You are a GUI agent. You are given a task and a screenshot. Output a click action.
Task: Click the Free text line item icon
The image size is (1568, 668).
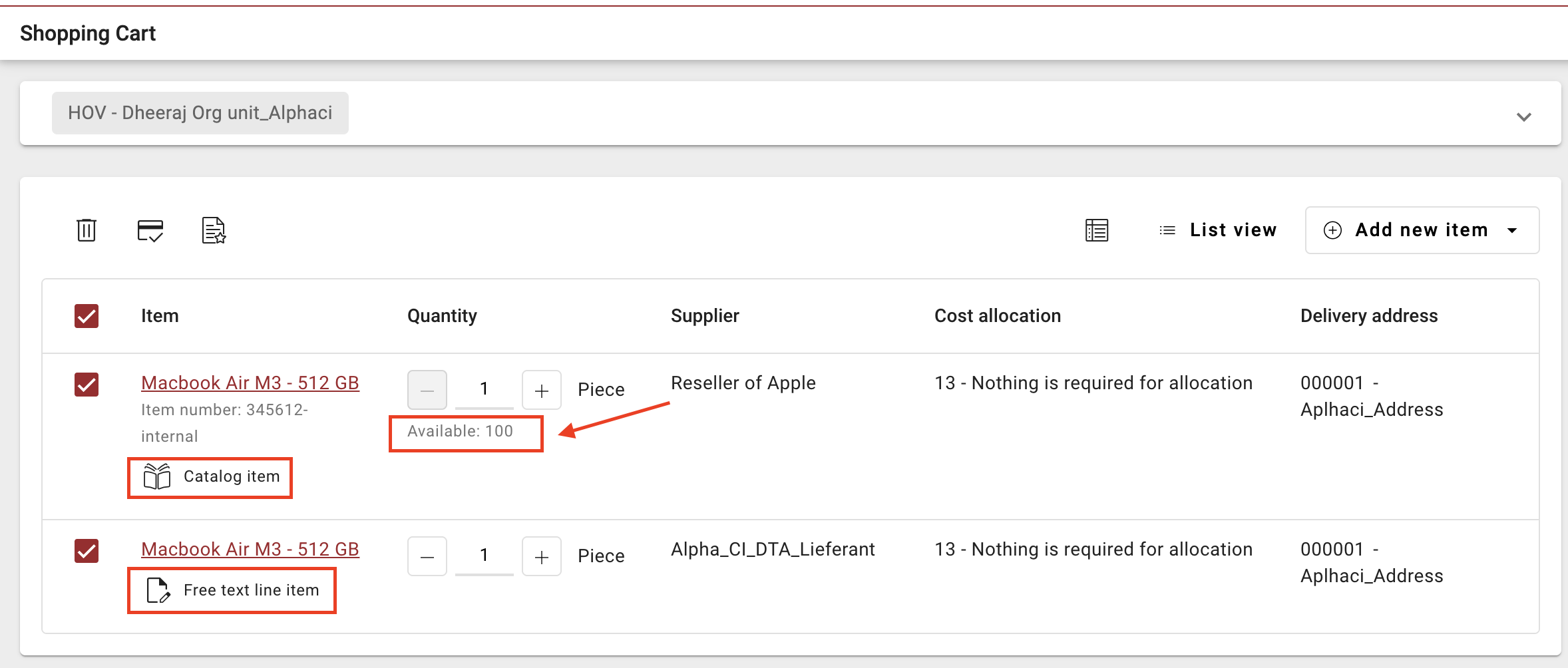158,590
